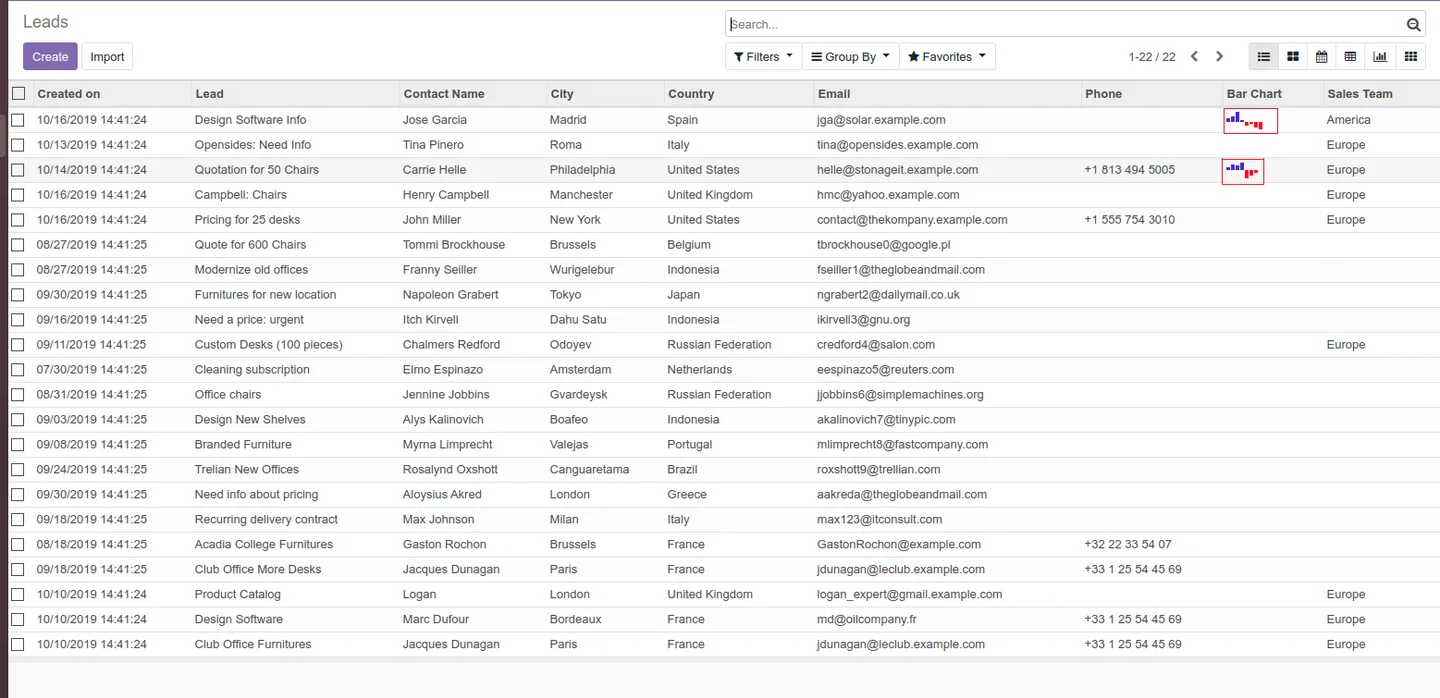Open the Filters dropdown
This screenshot has width=1440, height=698.
763,57
